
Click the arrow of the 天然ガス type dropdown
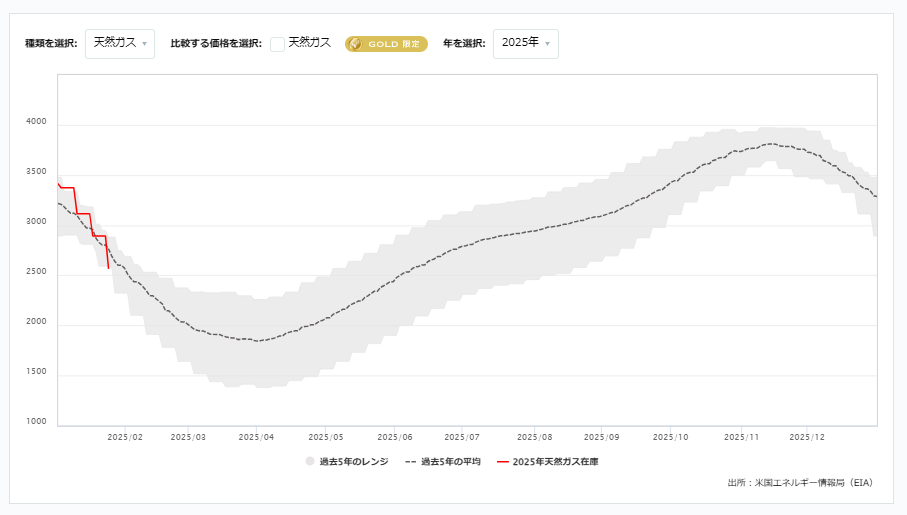(x=145, y=44)
